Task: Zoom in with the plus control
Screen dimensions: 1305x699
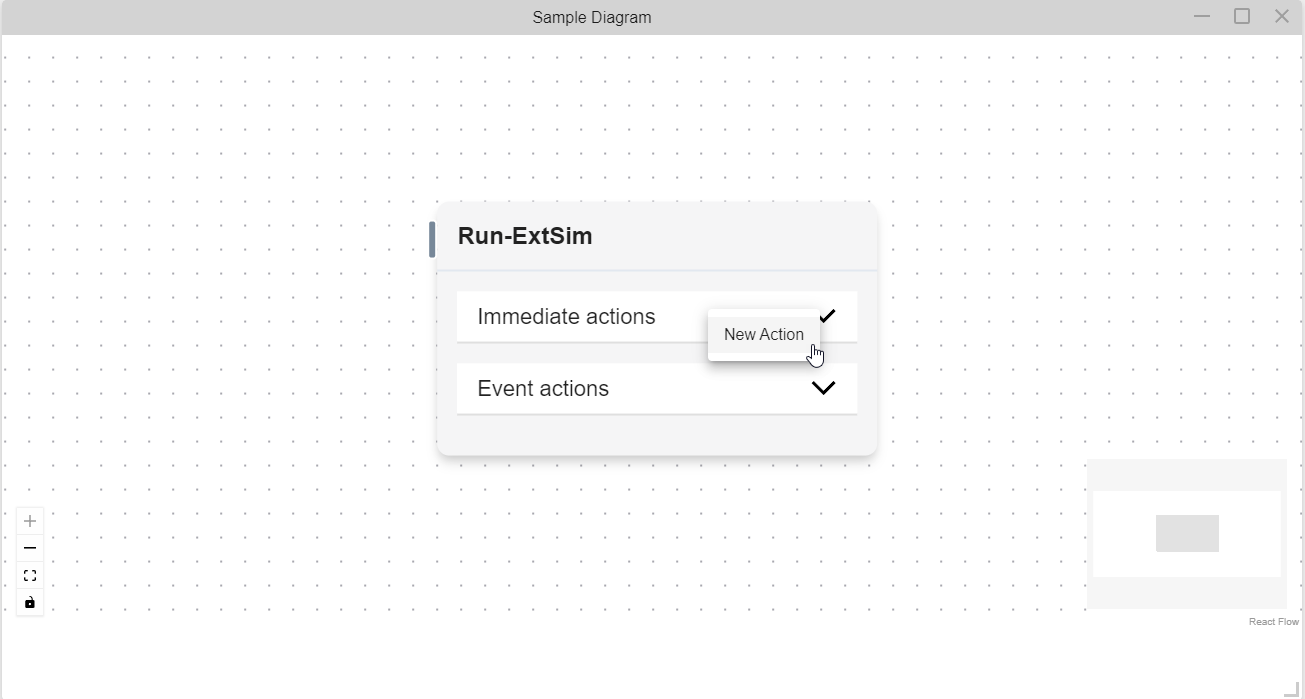Action: tap(30, 521)
